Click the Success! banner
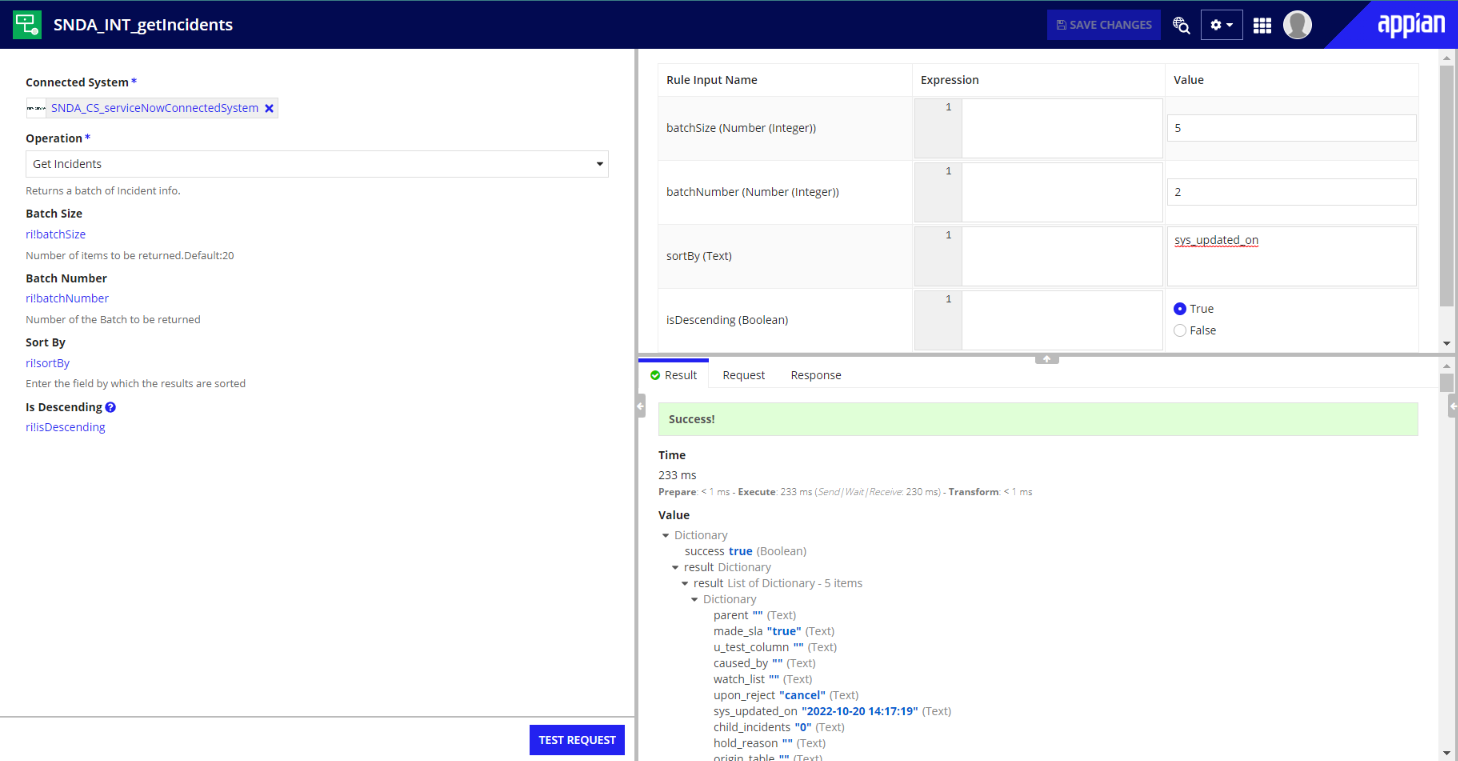The width and height of the screenshot is (1458, 761). pyautogui.click(x=1038, y=419)
